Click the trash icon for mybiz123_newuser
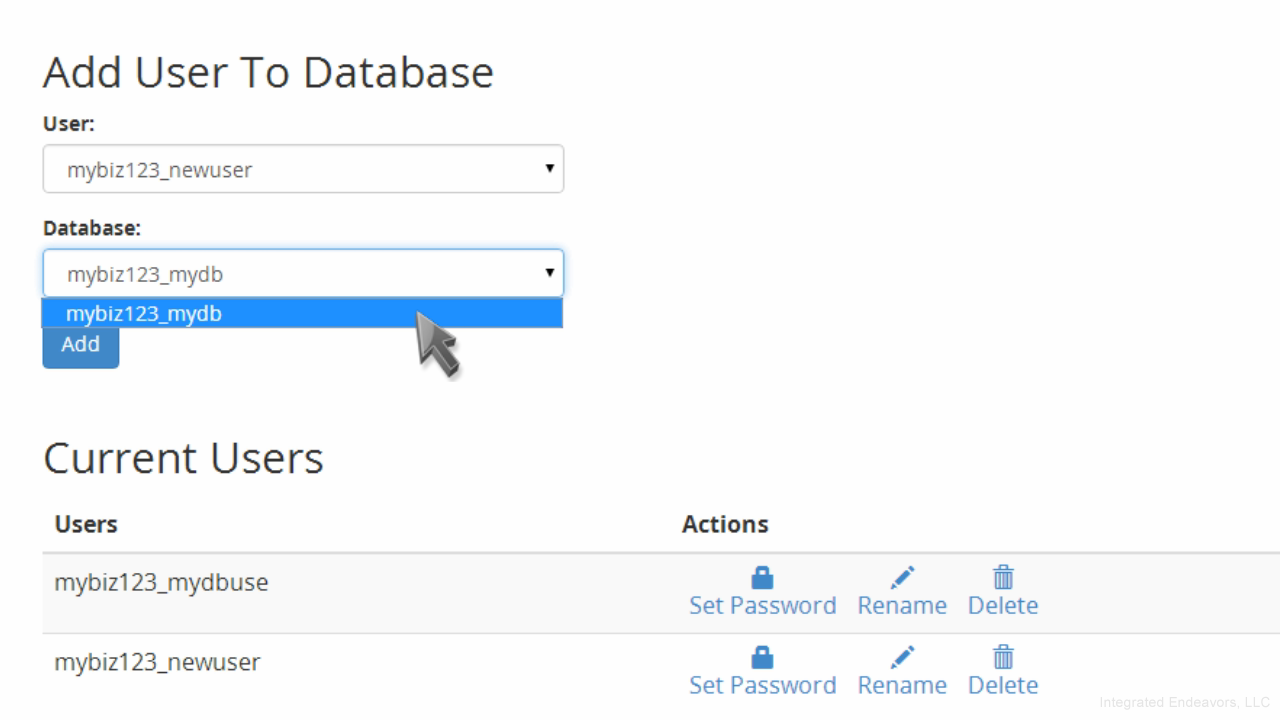Viewport: 1280px width, 720px height. tap(1003, 658)
